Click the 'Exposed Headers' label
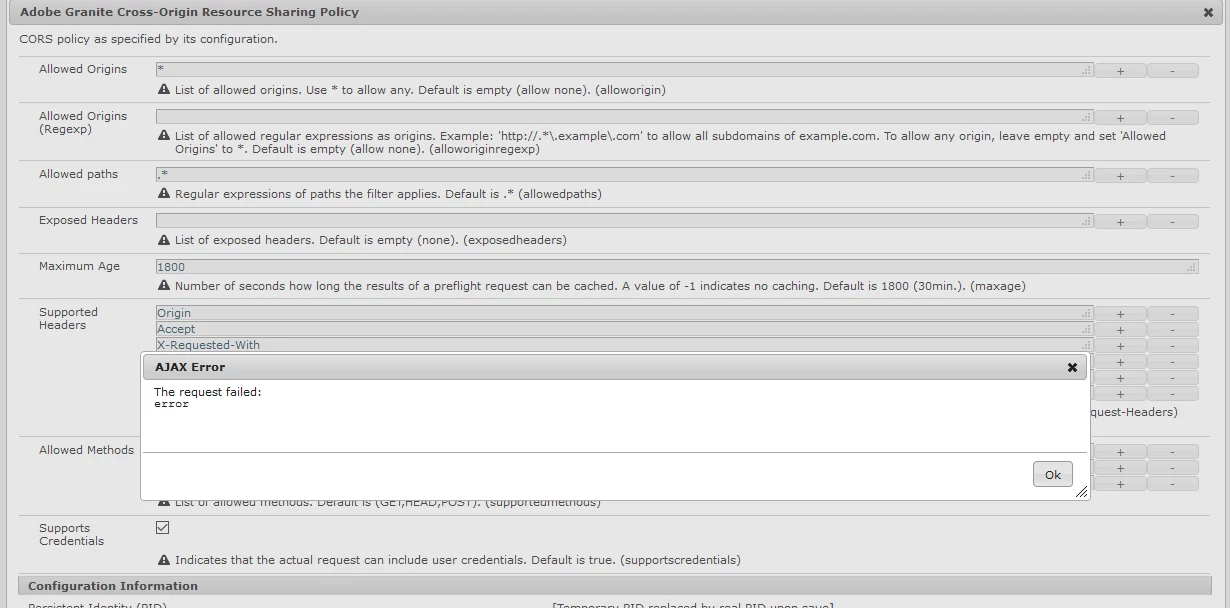 [88, 220]
